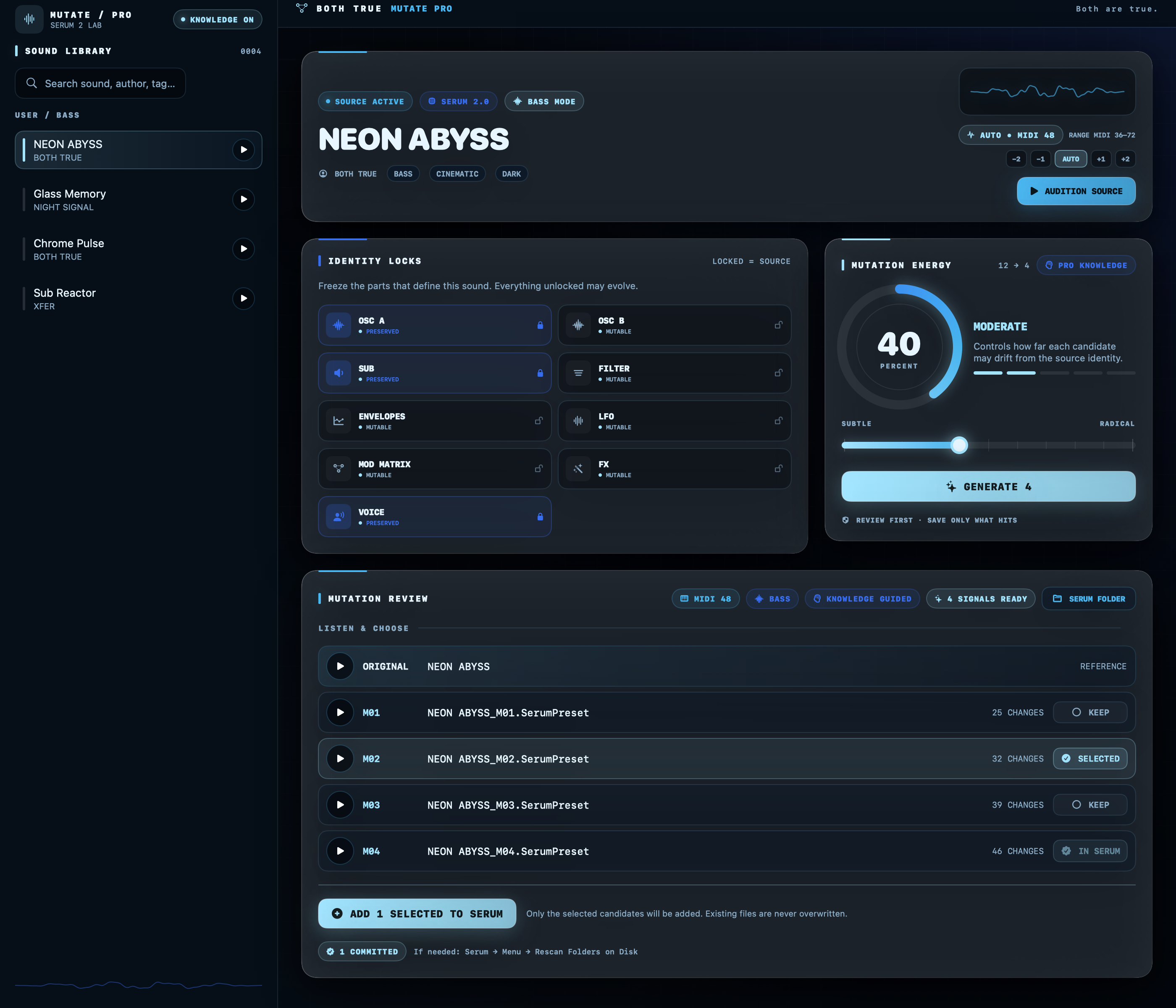This screenshot has width=1176, height=1008.
Task: Select octave offset +1
Action: pyautogui.click(x=1101, y=159)
